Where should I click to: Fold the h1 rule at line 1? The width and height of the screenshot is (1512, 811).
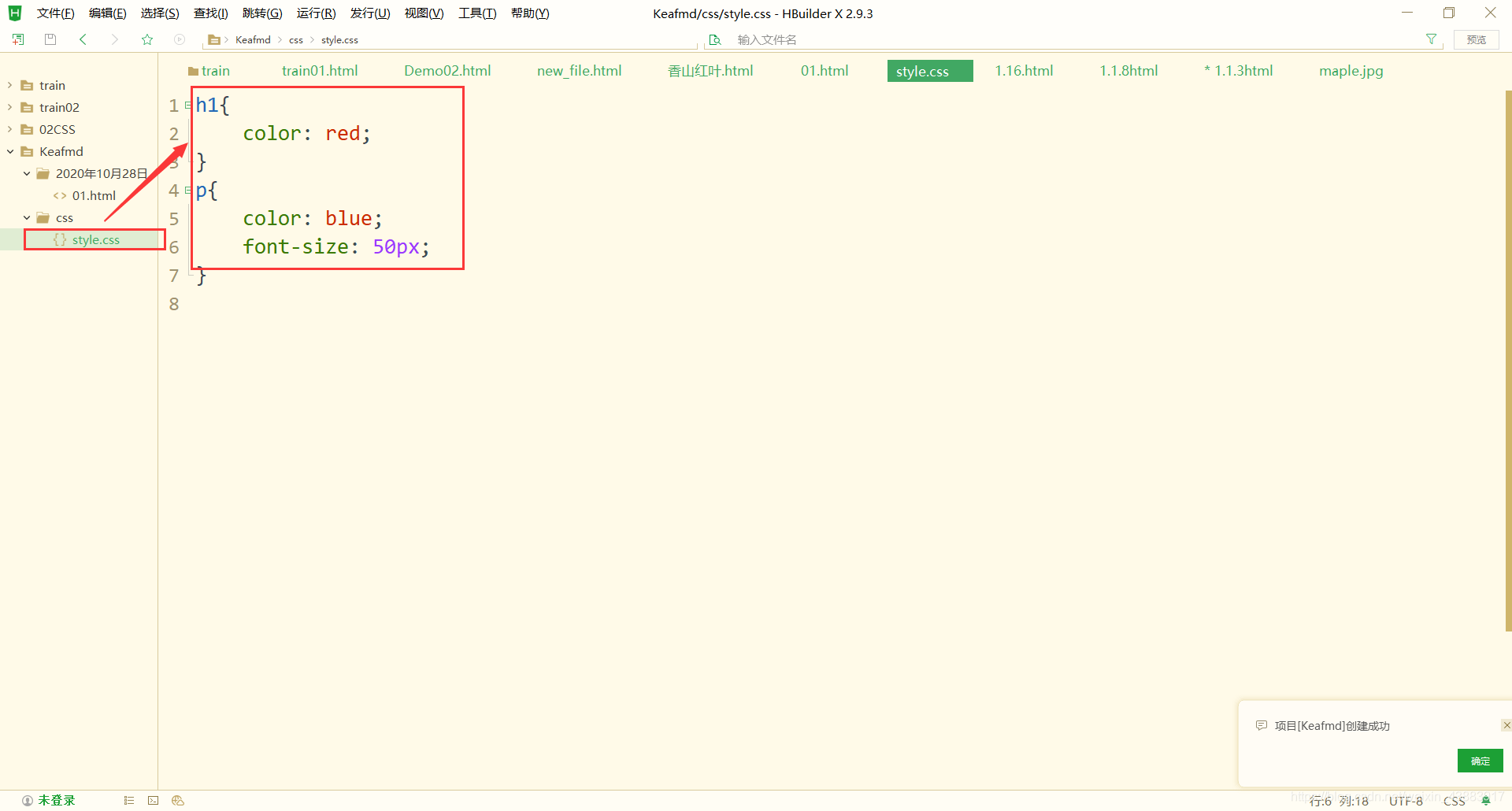(x=188, y=106)
